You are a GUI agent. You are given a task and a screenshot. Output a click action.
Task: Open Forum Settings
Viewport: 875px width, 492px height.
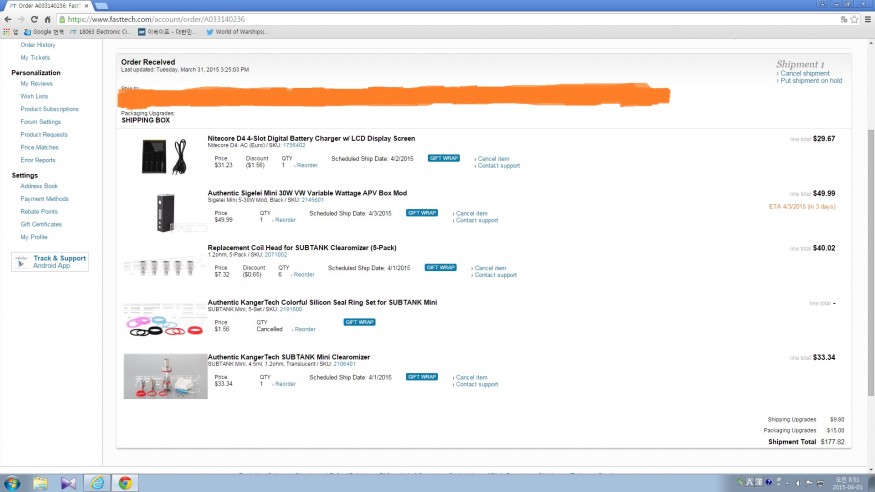(x=41, y=122)
